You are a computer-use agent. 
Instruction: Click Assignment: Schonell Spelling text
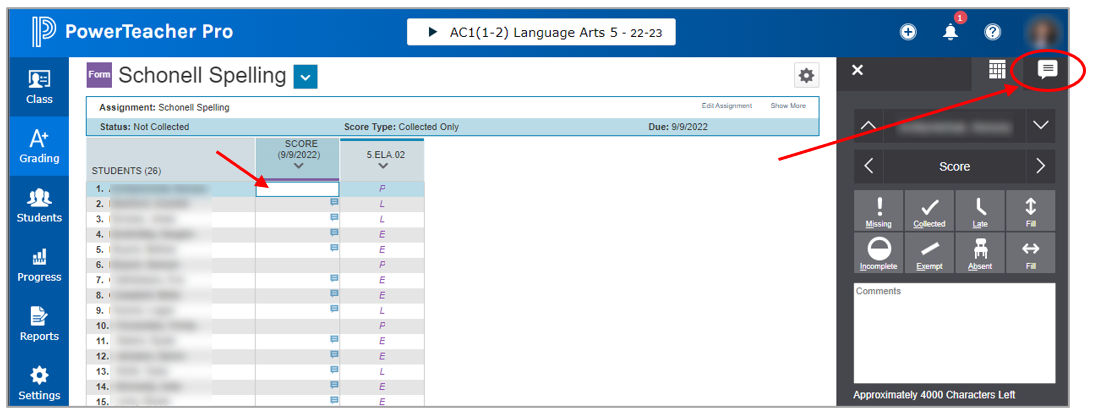[164, 108]
